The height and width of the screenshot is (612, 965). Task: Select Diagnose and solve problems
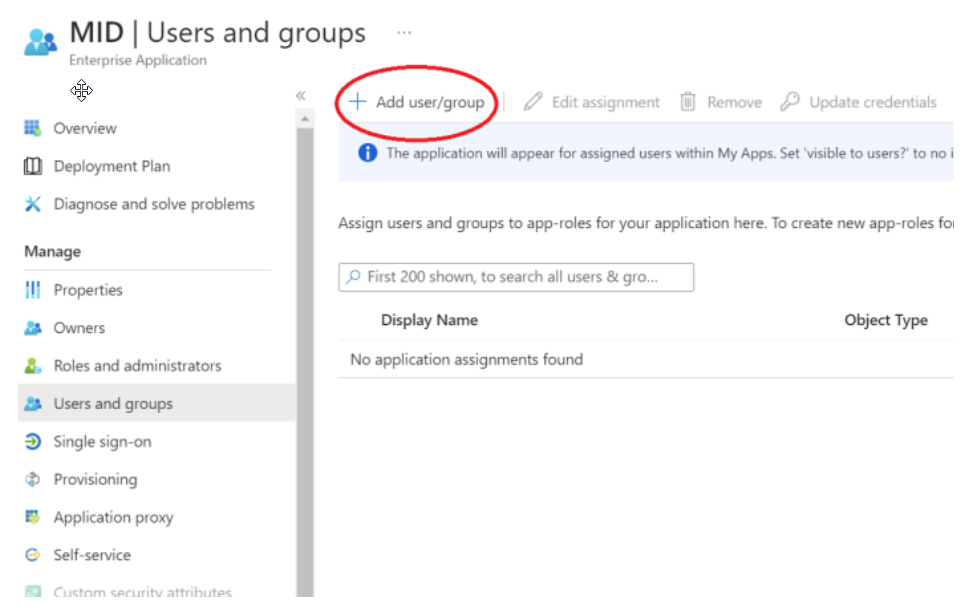(x=153, y=204)
